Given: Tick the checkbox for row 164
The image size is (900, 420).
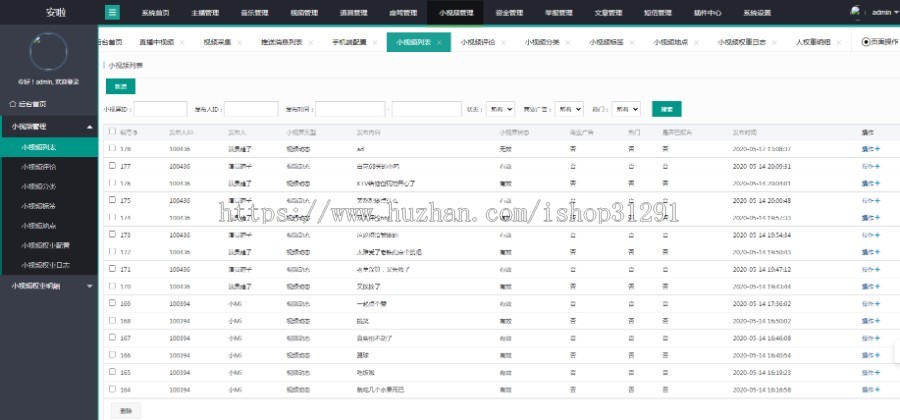Looking at the screenshot, I should [112, 389].
